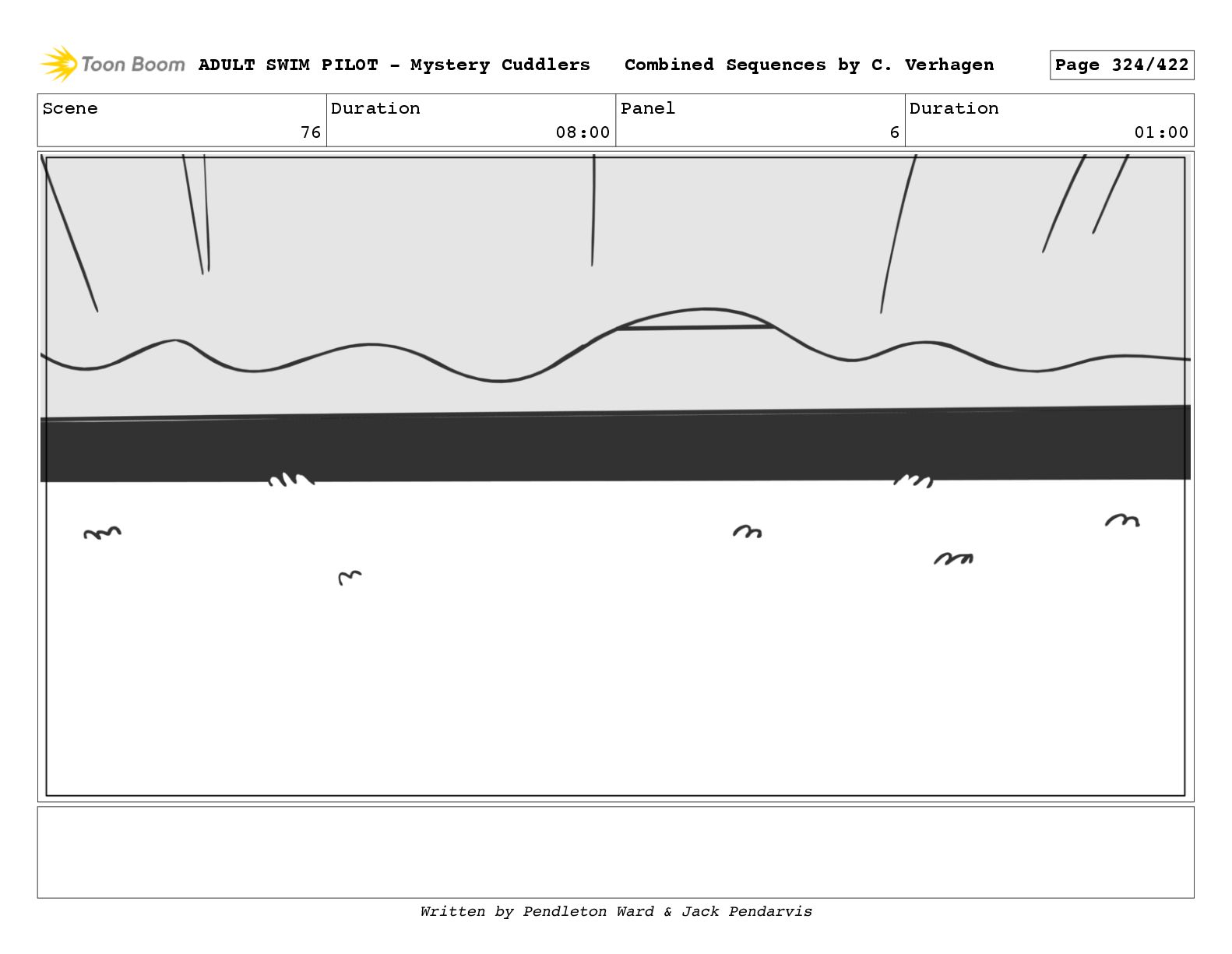This screenshot has height=954, width=1232.
Task: Click scene duration value '08:00'
Action: coord(583,132)
